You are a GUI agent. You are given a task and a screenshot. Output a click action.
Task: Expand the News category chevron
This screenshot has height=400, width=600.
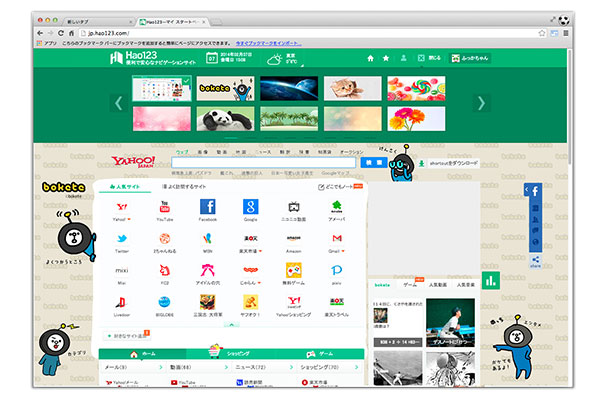coord(291,367)
